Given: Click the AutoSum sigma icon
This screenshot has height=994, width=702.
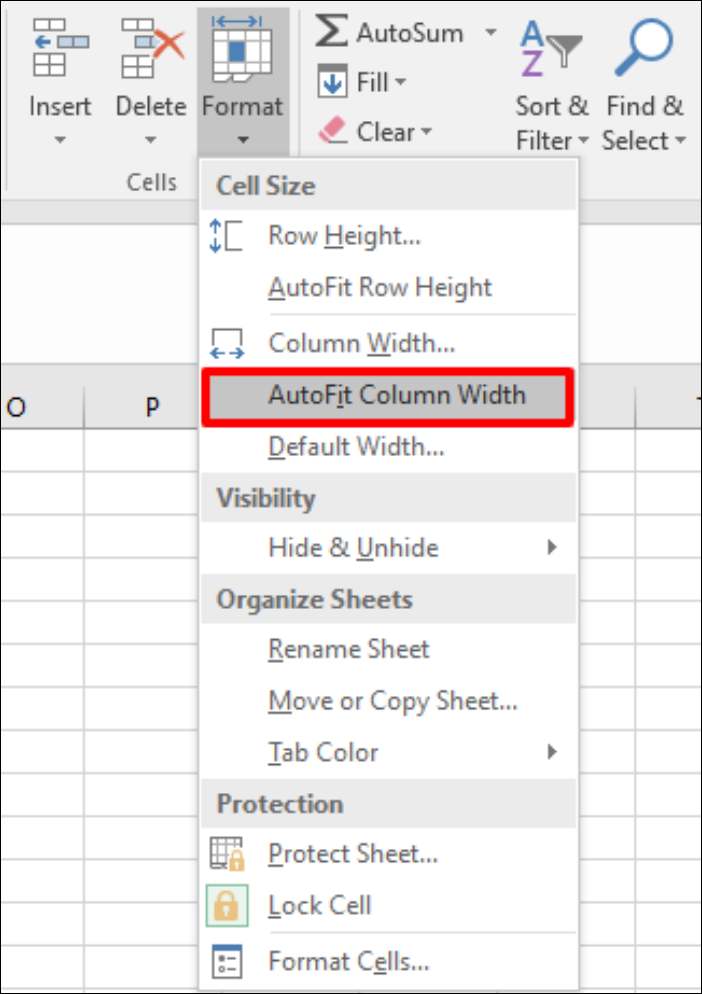Looking at the screenshot, I should [332, 31].
